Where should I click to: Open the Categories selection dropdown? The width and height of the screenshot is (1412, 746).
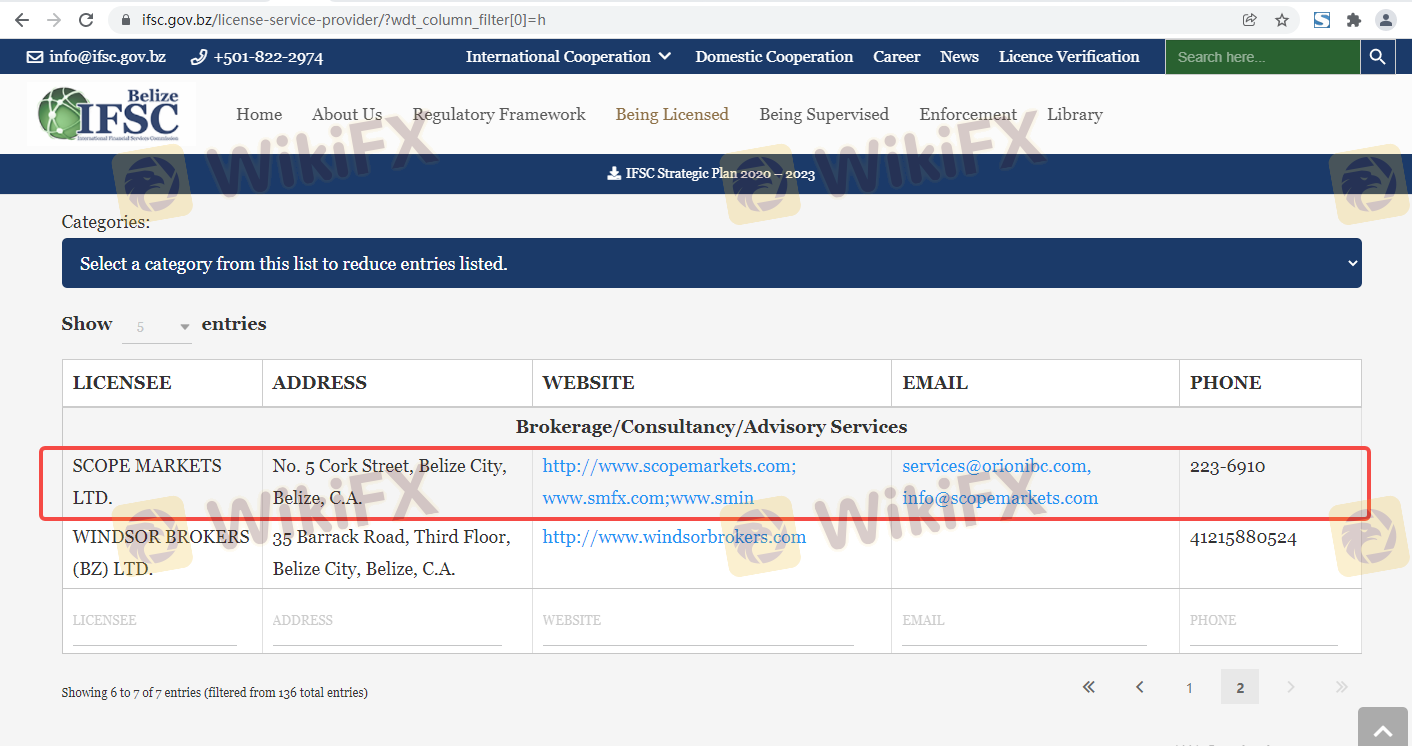(x=711, y=263)
